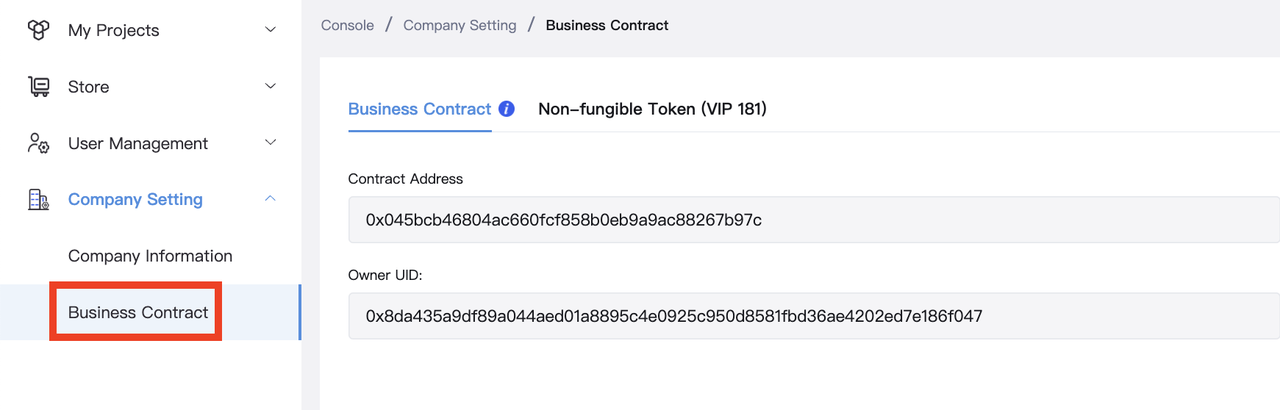Expand the Store menu chevron
Image resolution: width=1280 pixels, height=410 pixels.
[270, 87]
